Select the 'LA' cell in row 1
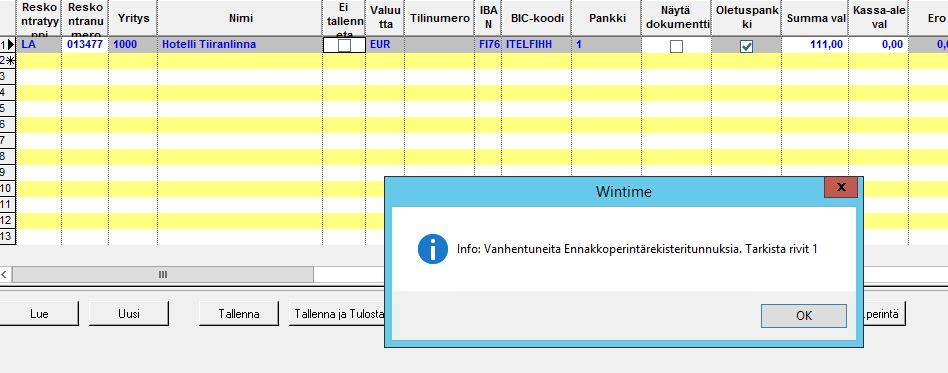 [39, 45]
